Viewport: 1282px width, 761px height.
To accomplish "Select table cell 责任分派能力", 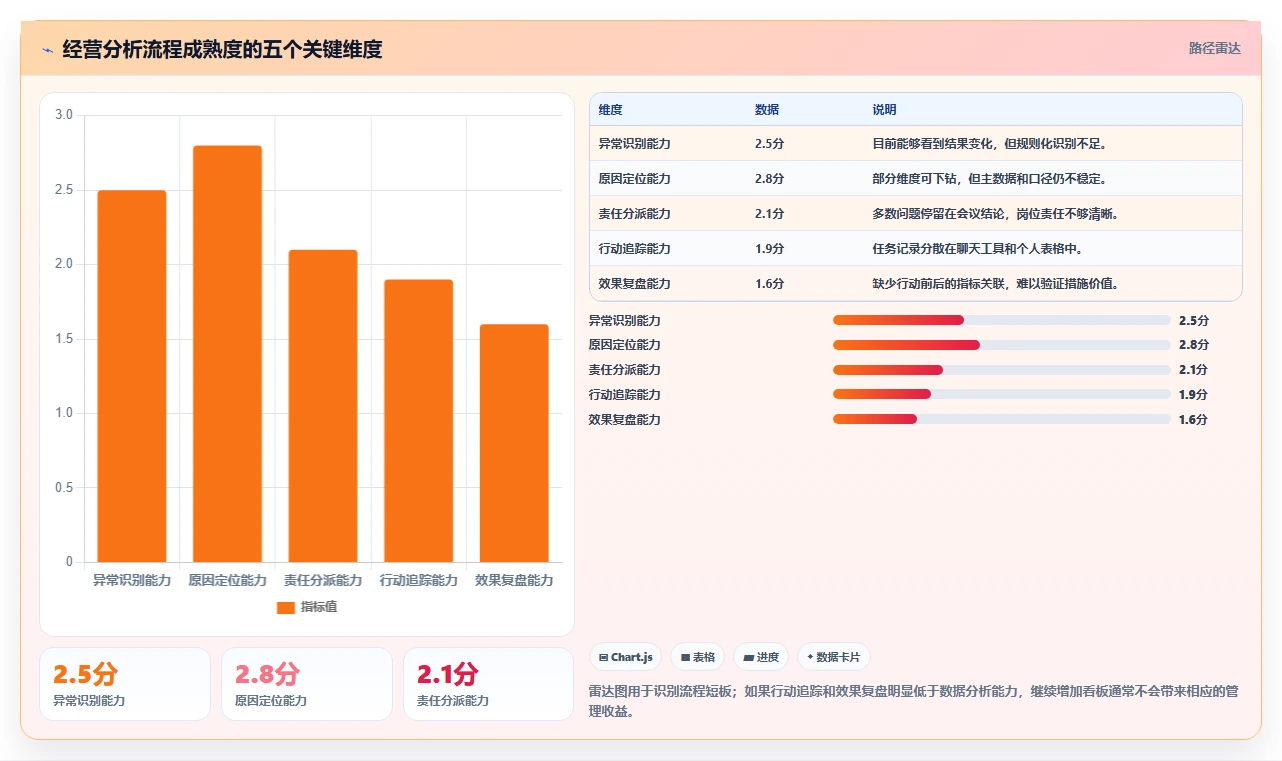I will (x=634, y=214).
